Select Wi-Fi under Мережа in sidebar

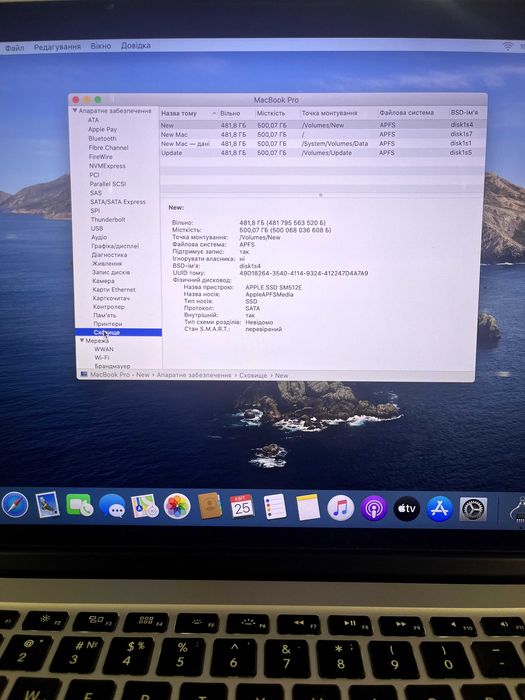[x=102, y=358]
